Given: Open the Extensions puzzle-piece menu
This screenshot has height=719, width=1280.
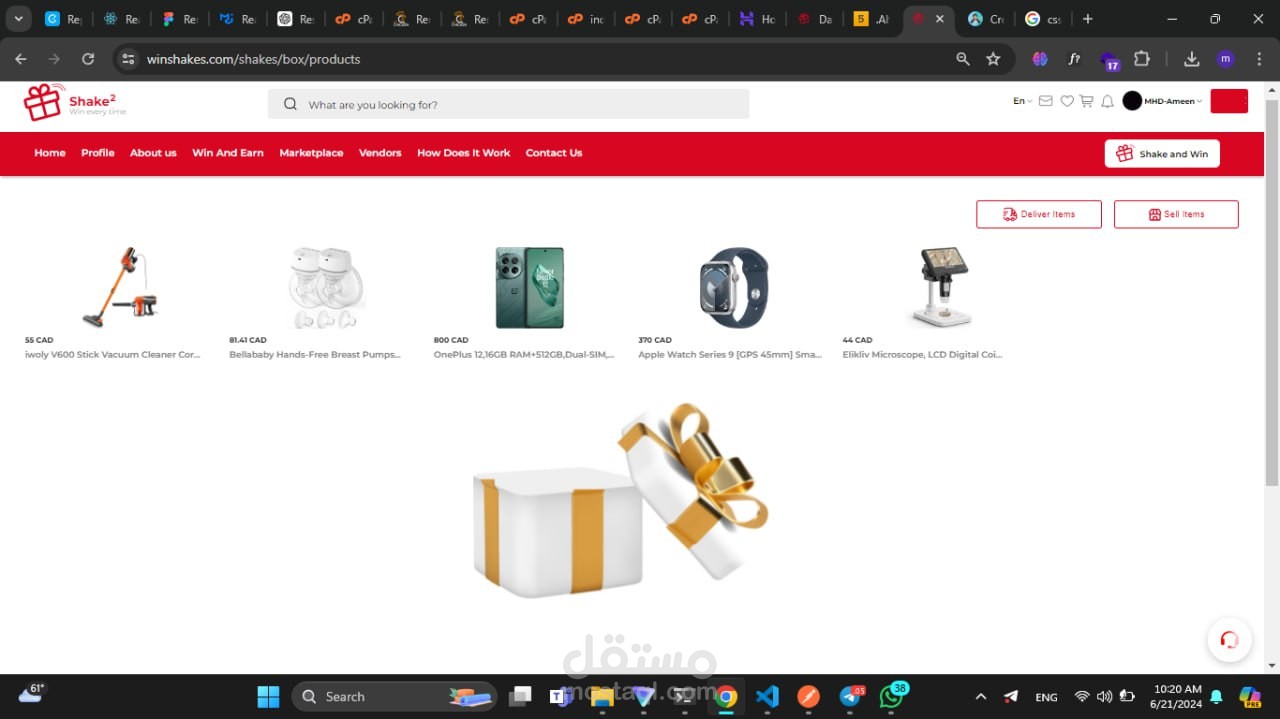Looking at the screenshot, I should tap(1142, 59).
